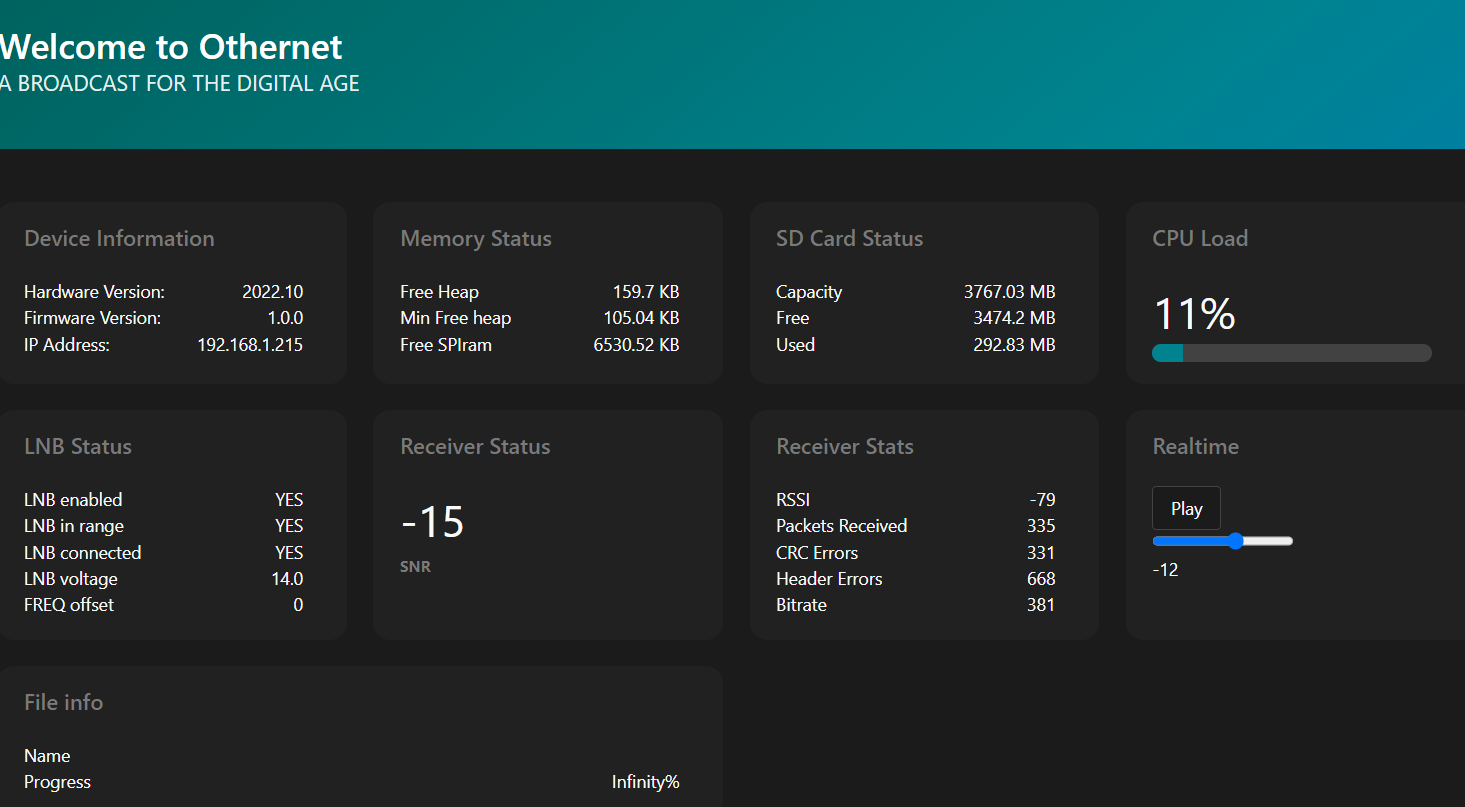This screenshot has width=1465, height=807.
Task: Select the FREQ offset value 0
Action: (x=298, y=605)
